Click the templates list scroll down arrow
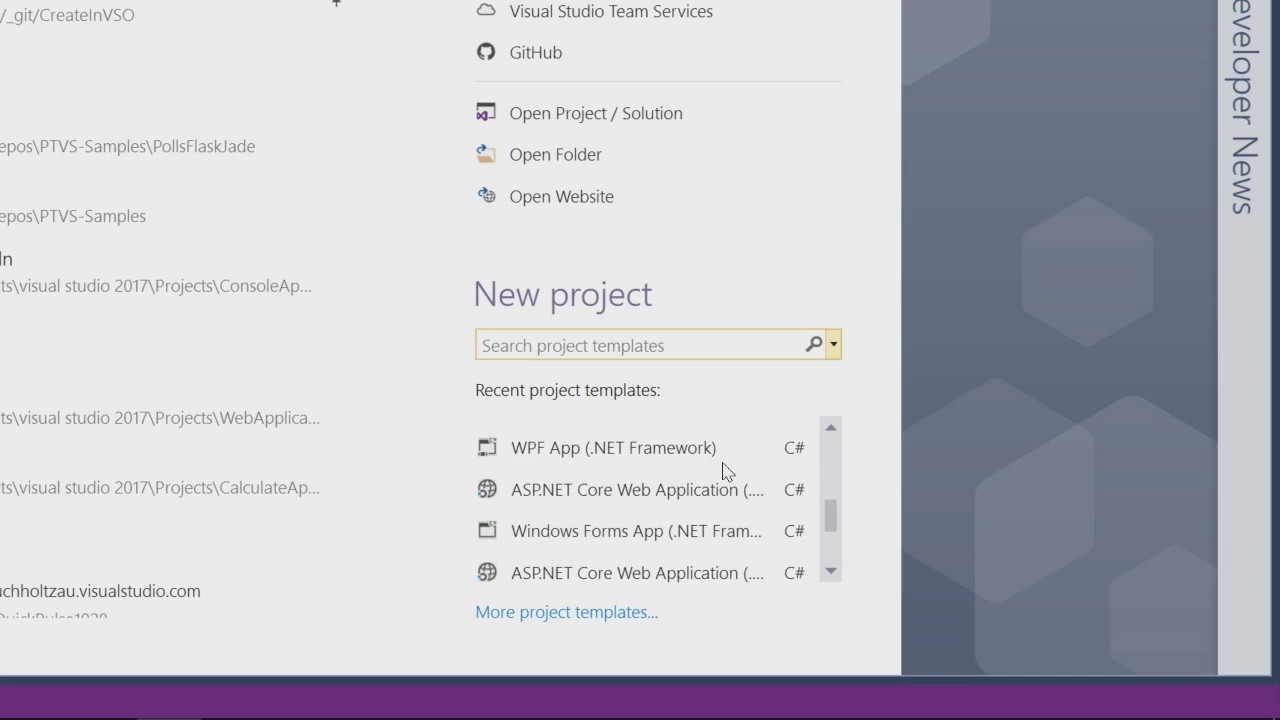 click(830, 571)
